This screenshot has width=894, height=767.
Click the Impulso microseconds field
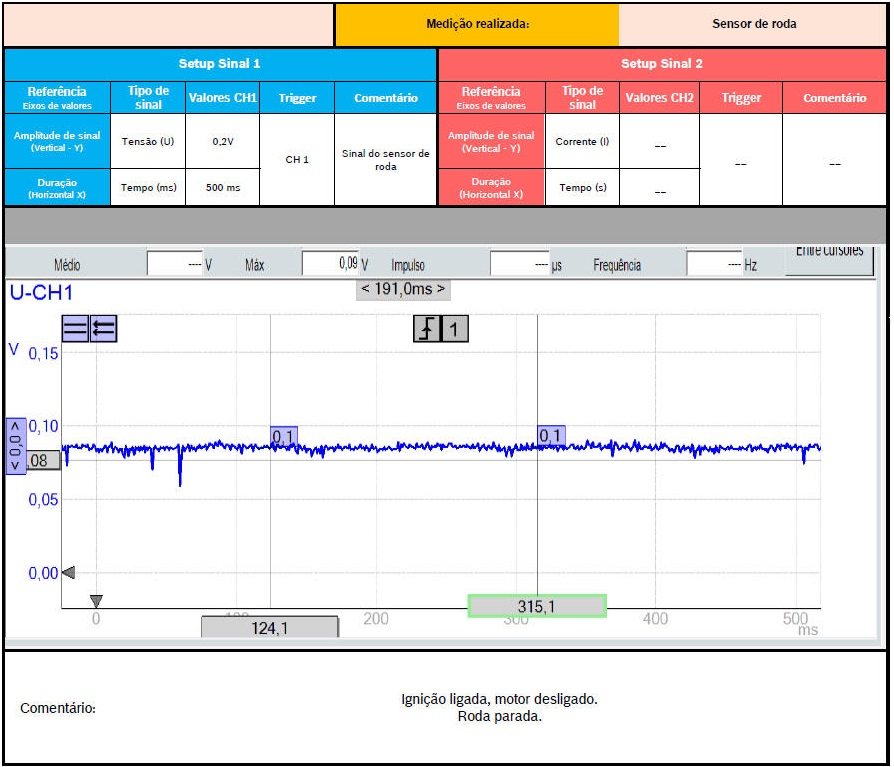point(519,264)
